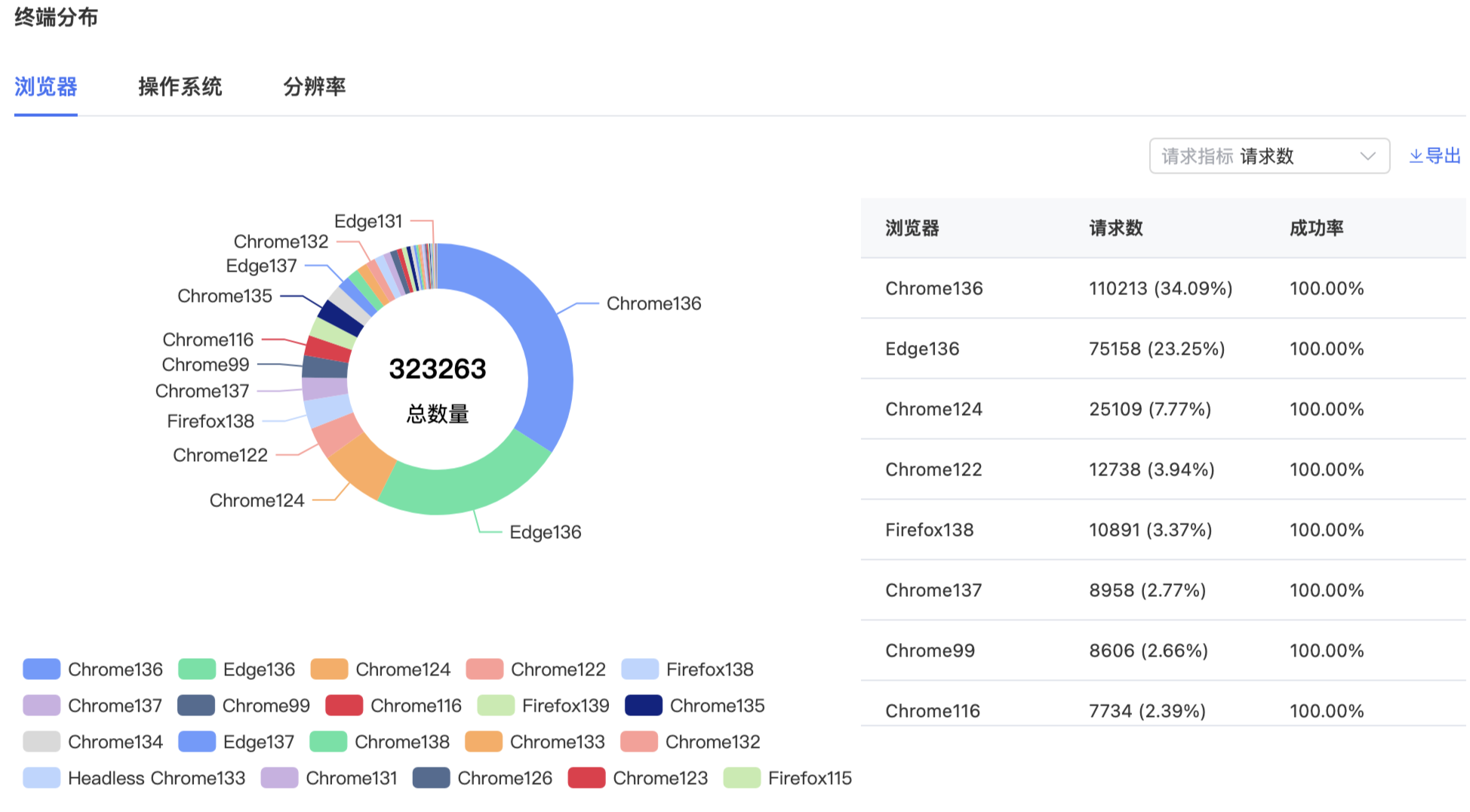Click request count 75158 (23.25%)
Image resolution: width=1470 pixels, height=812 pixels.
pos(1157,349)
